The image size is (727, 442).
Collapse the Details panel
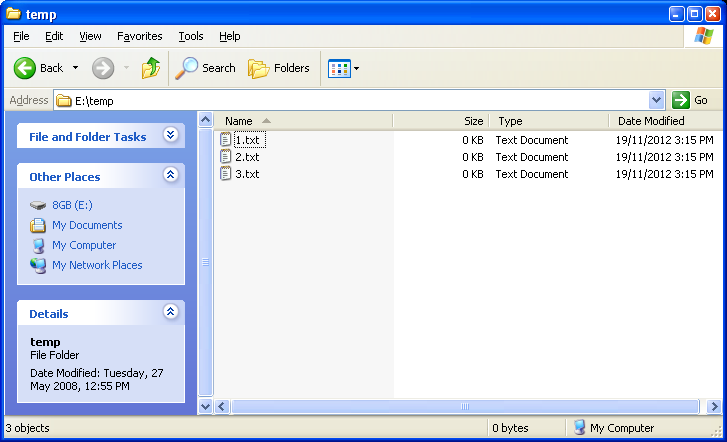coord(170,312)
